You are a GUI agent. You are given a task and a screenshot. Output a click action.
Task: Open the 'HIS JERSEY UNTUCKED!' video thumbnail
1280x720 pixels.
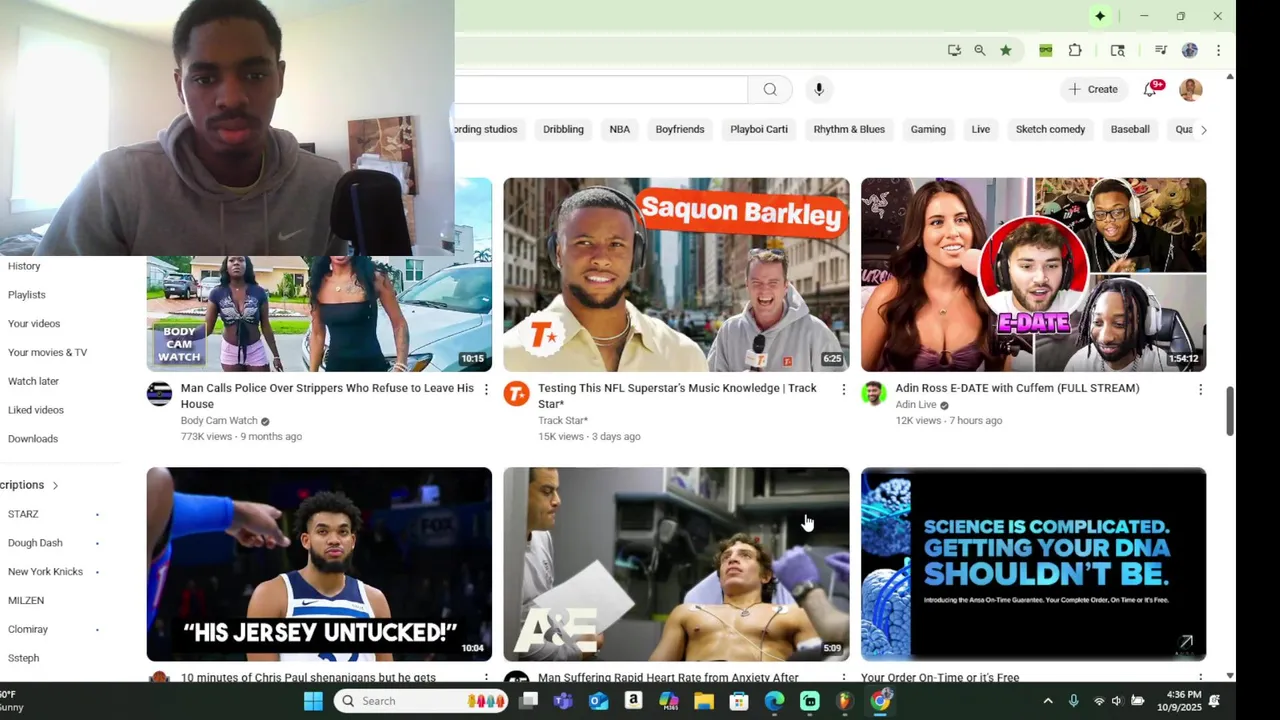319,564
